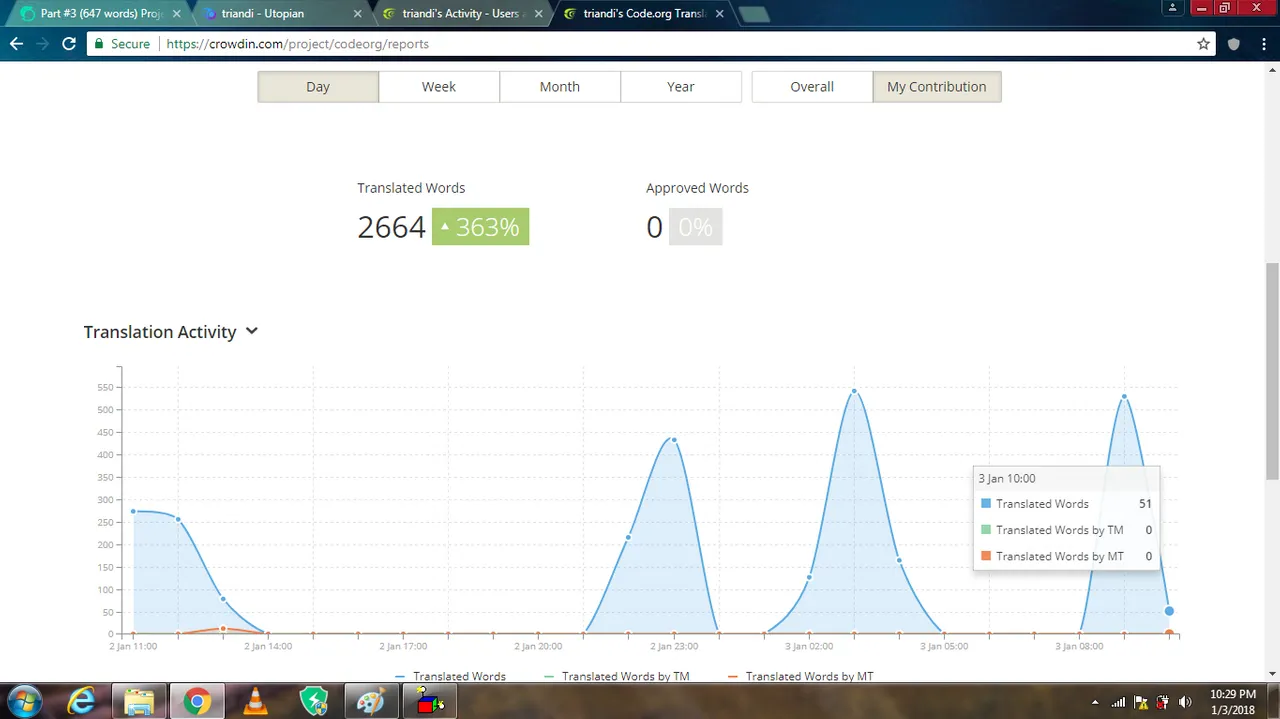The image size is (1280, 719).
Task: Close the 'triandi - Utopian' tab
Action: point(358,14)
